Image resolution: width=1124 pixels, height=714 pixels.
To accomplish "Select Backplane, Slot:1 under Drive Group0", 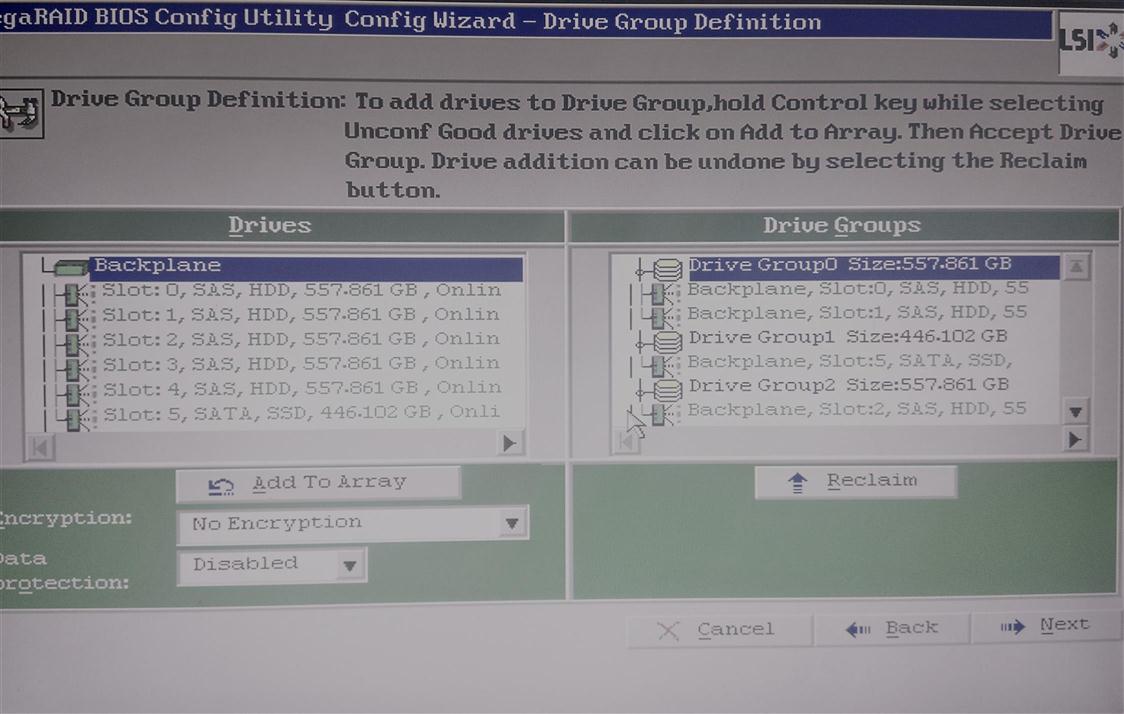I will tap(857, 313).
